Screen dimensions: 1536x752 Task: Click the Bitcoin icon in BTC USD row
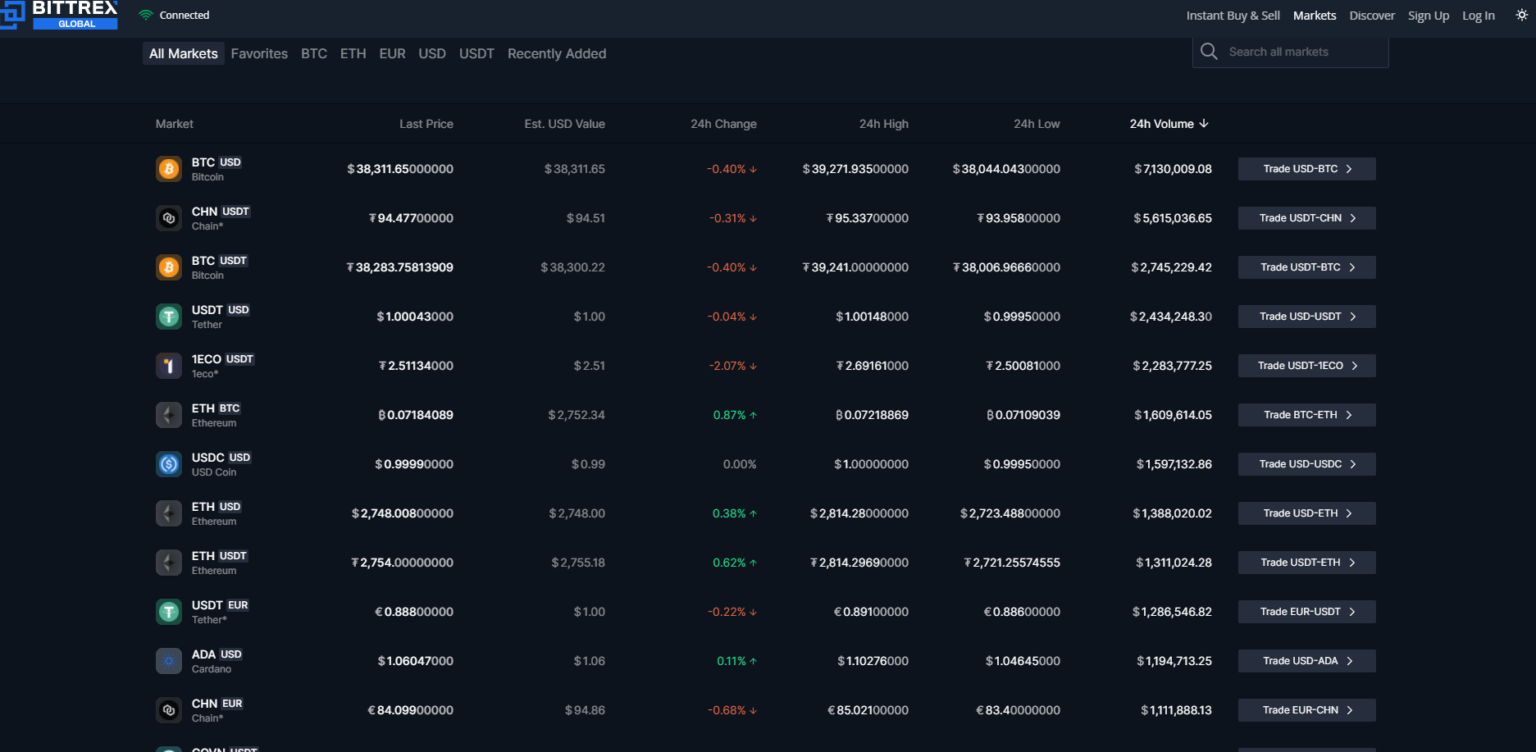click(x=169, y=169)
